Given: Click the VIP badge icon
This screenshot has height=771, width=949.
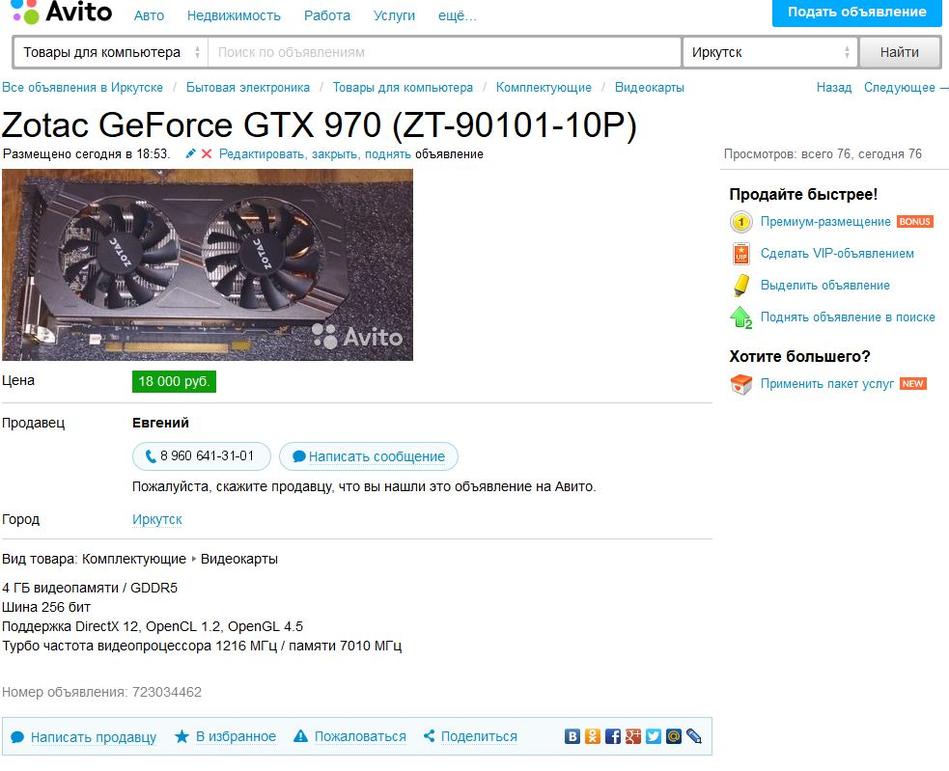Looking at the screenshot, I should 741,254.
